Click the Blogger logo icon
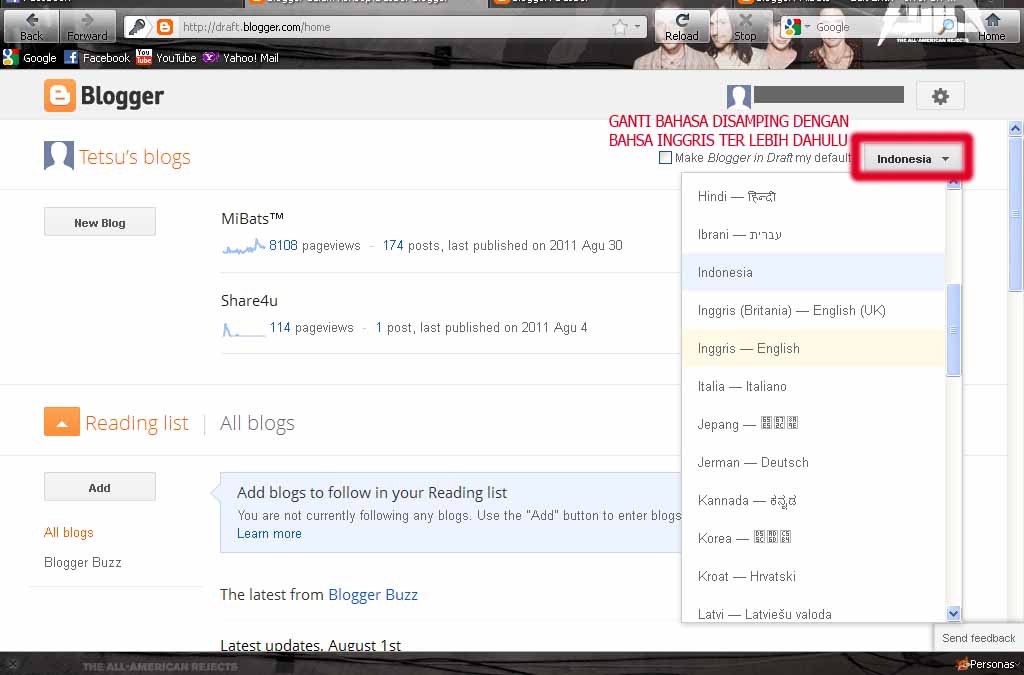The height and width of the screenshot is (675, 1024). 59,97
